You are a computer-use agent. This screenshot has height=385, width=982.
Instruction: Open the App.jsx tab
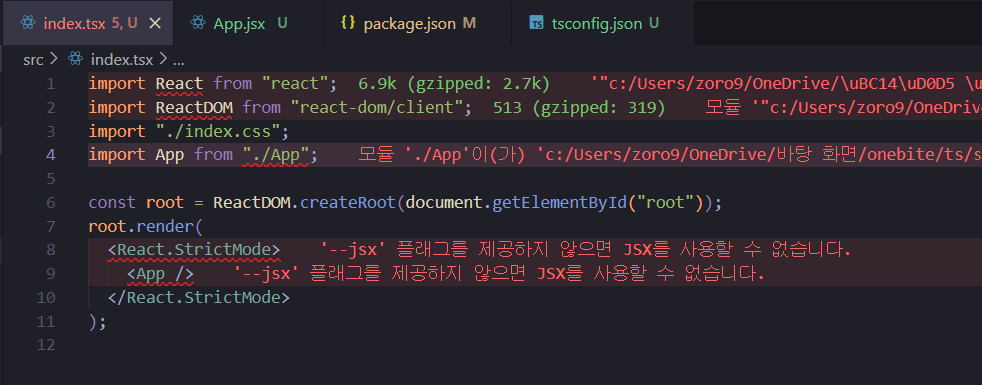[x=239, y=24]
